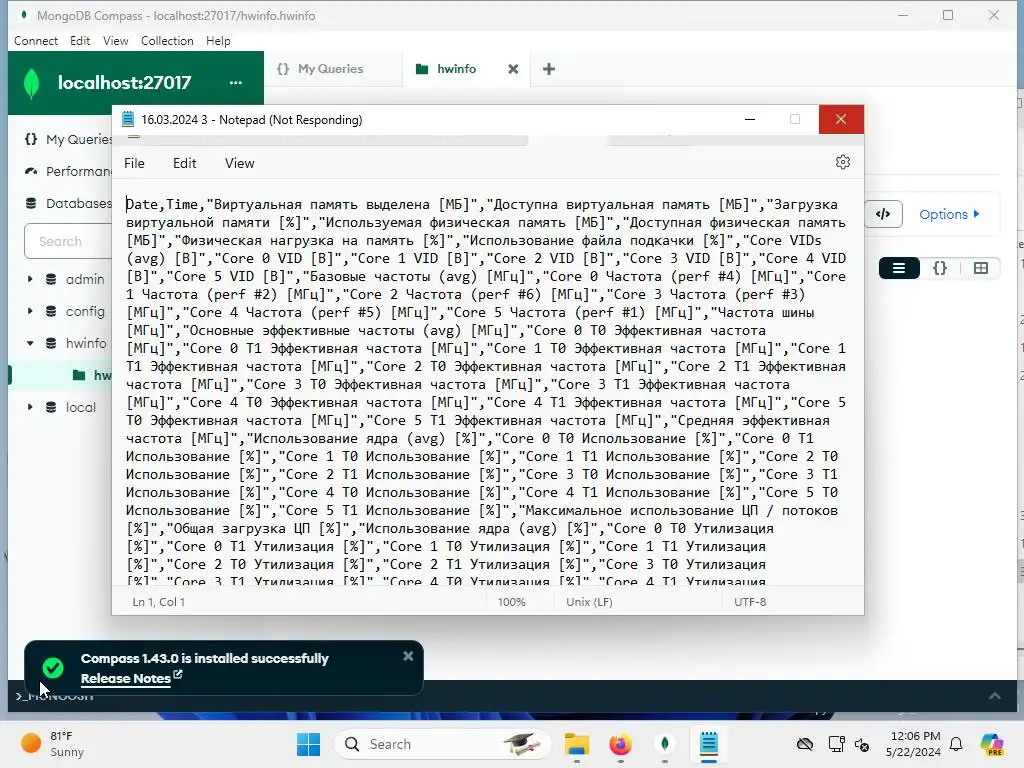Open the Windows Start menu

308,744
